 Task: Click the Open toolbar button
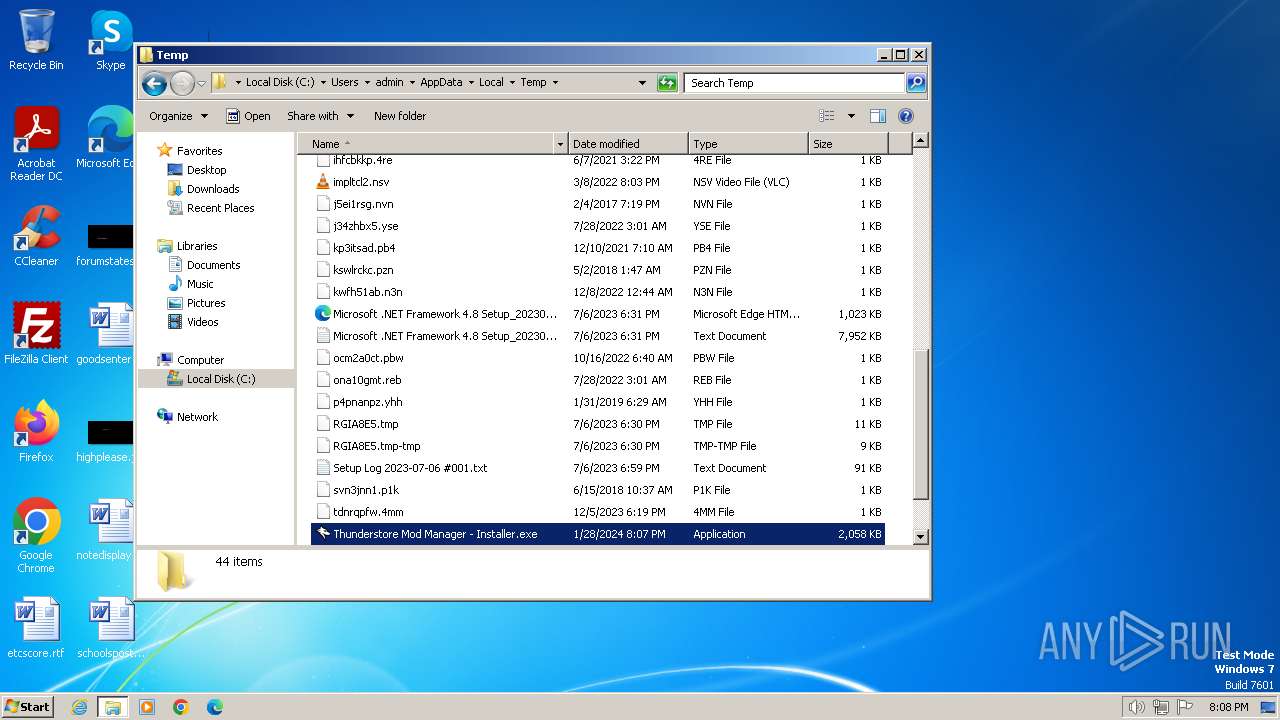coord(248,116)
